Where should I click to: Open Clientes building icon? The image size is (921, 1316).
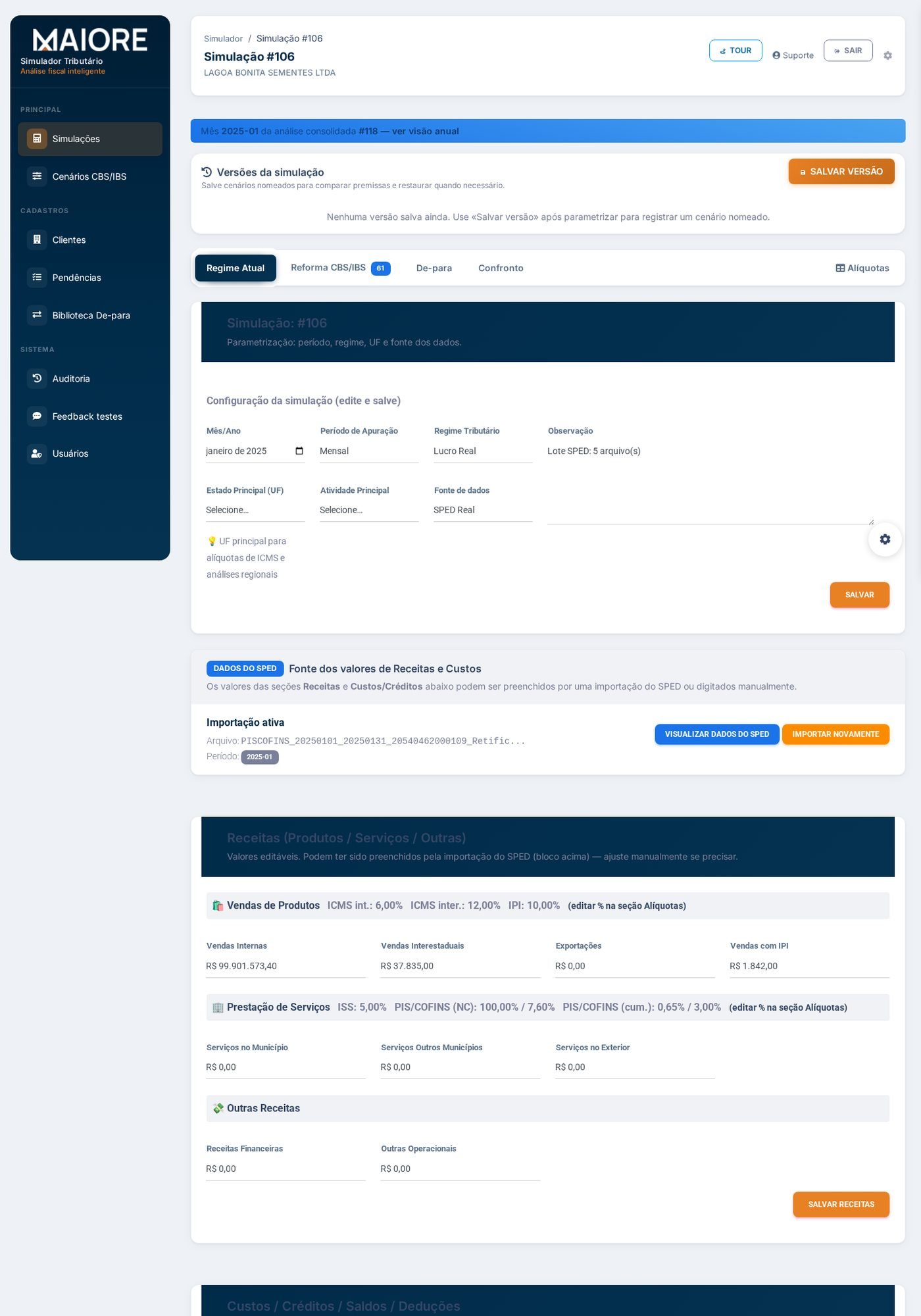tap(37, 240)
